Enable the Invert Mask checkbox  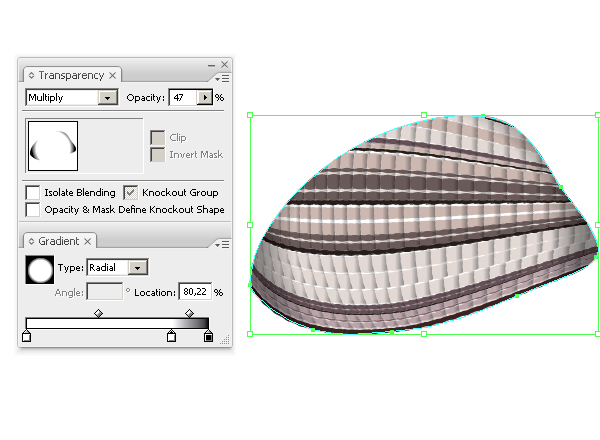coord(157,155)
